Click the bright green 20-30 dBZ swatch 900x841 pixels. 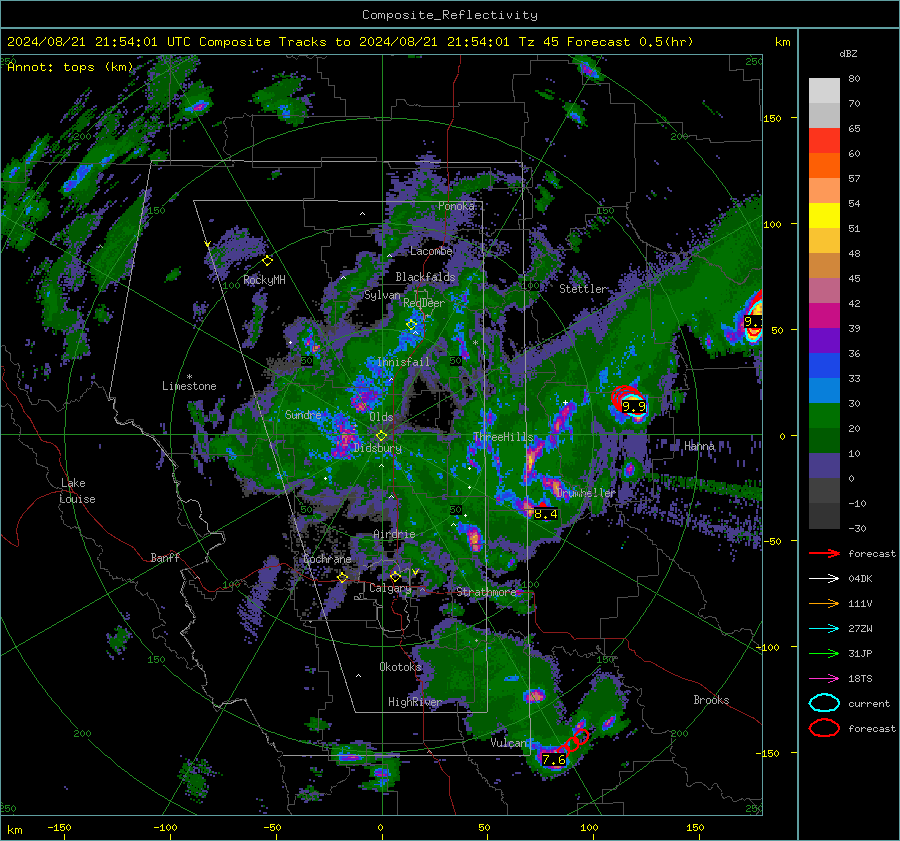[824, 416]
